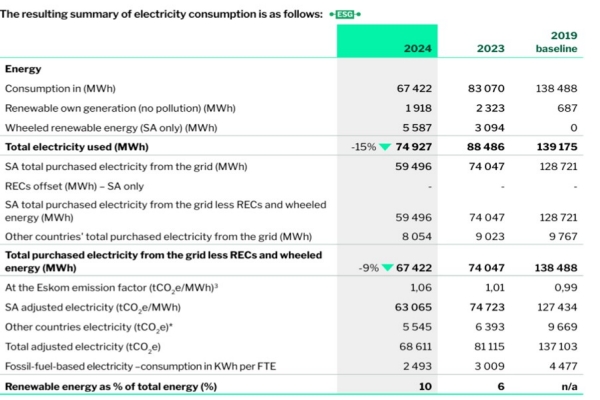Image resolution: width=600 pixels, height=400 pixels.
Task: Click the green down arrow beside -15%
Action: click(x=385, y=146)
